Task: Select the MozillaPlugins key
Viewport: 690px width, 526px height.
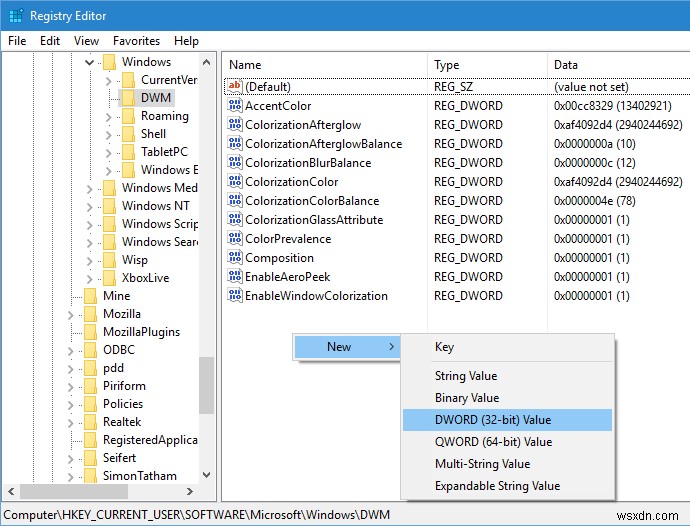Action: 141,332
